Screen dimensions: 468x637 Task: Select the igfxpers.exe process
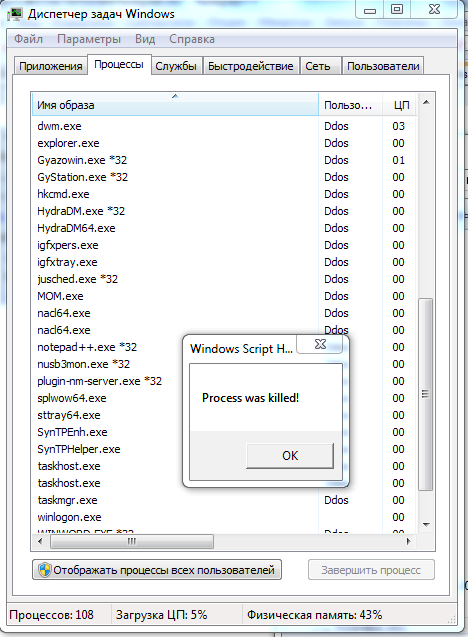[x=224, y=245]
